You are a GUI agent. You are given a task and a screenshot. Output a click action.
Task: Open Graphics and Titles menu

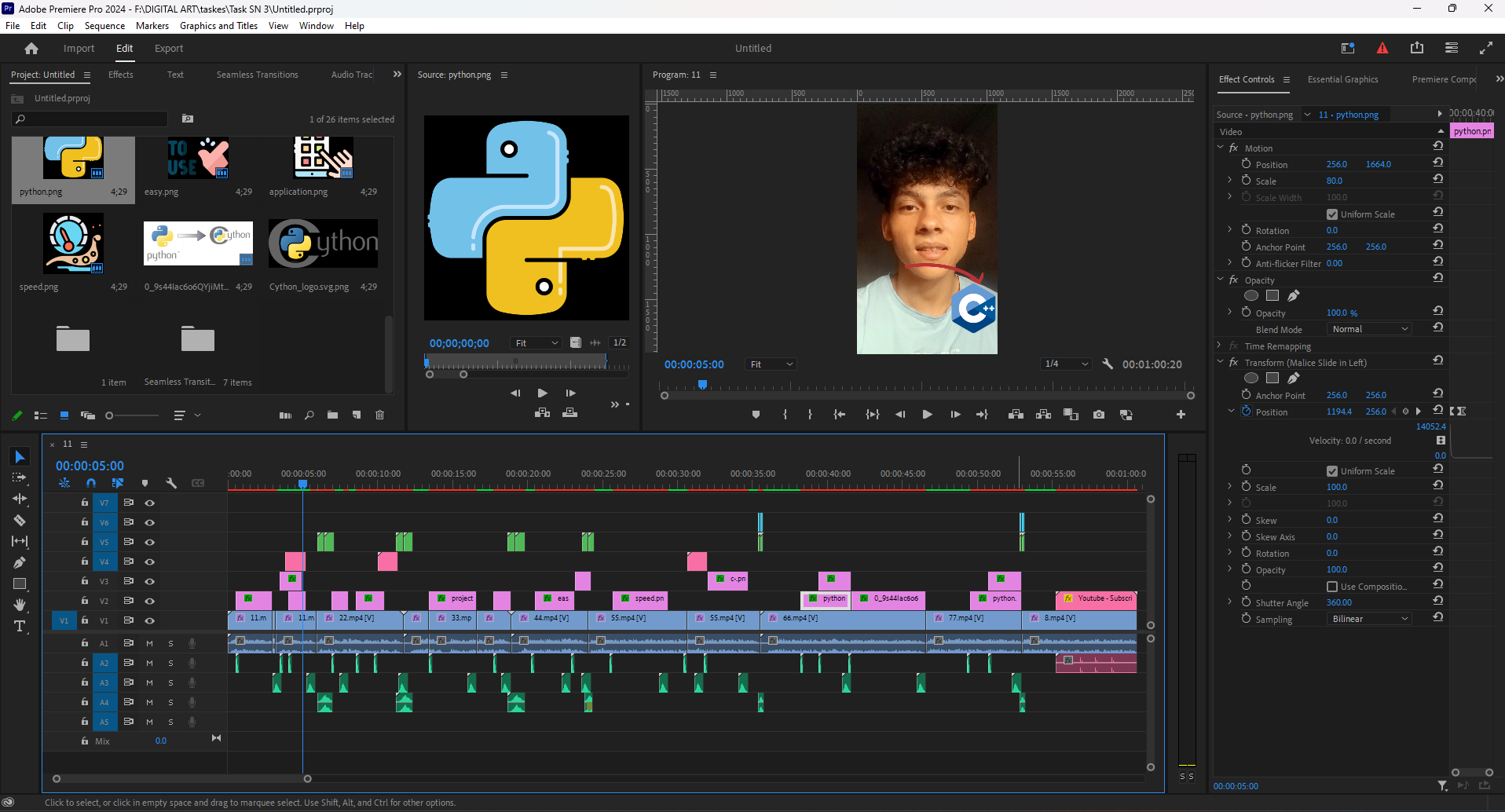(x=218, y=26)
